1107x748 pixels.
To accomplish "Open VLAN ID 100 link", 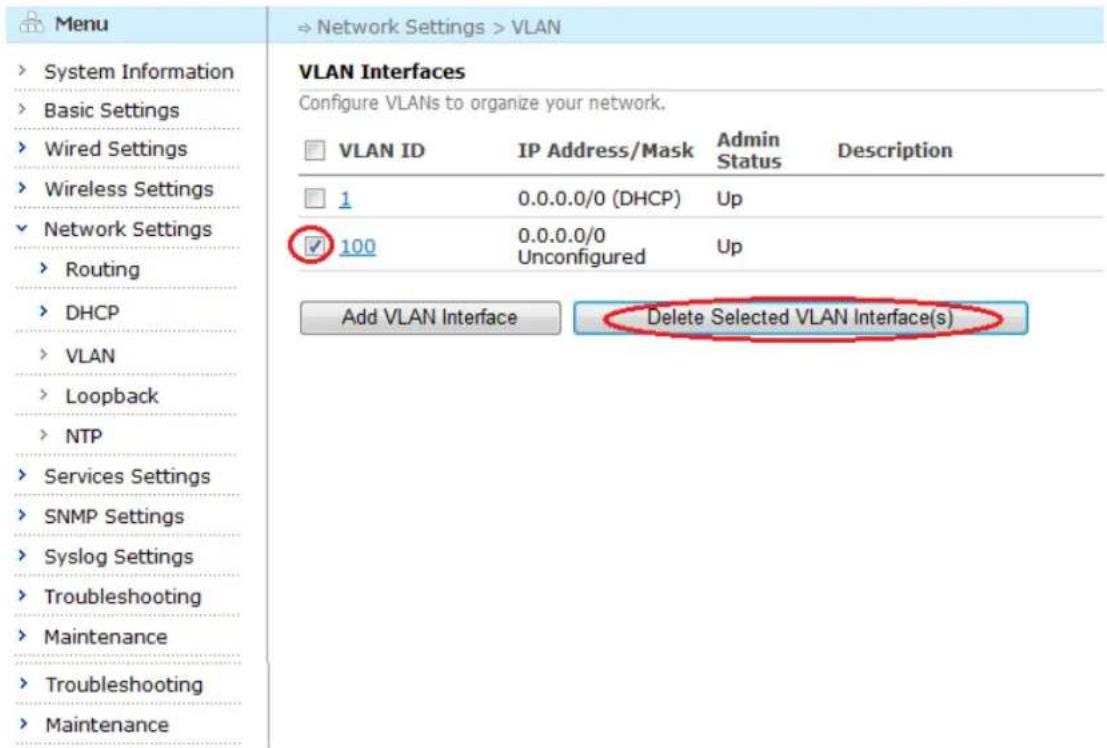I will [357, 247].
